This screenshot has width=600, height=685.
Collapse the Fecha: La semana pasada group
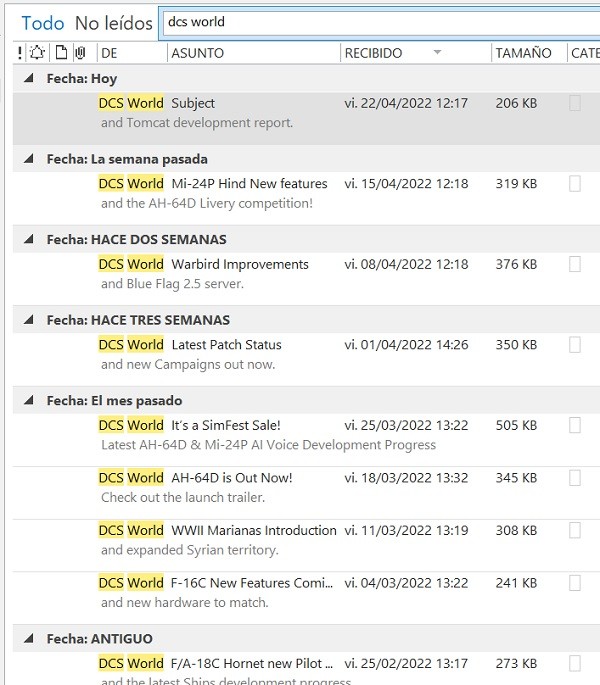(29, 159)
